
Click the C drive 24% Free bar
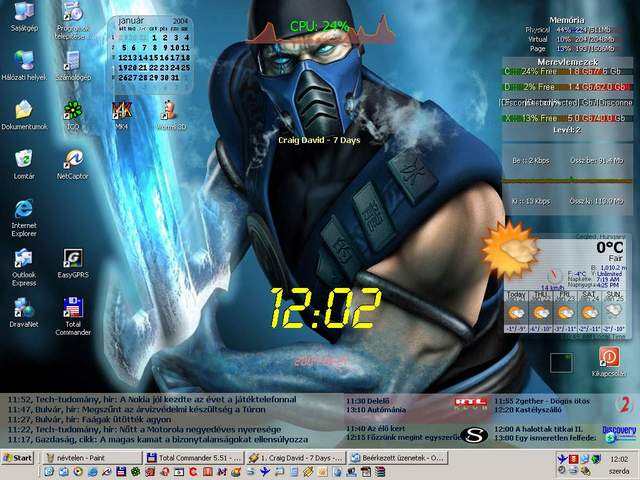tap(567, 71)
